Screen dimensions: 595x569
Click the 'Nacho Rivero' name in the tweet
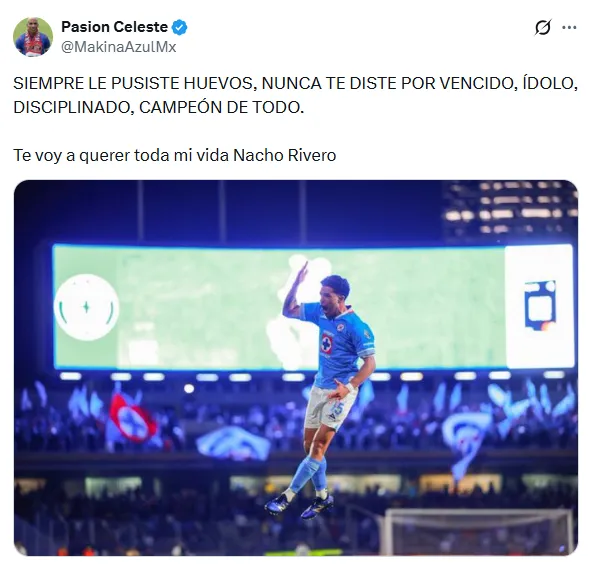coord(285,155)
